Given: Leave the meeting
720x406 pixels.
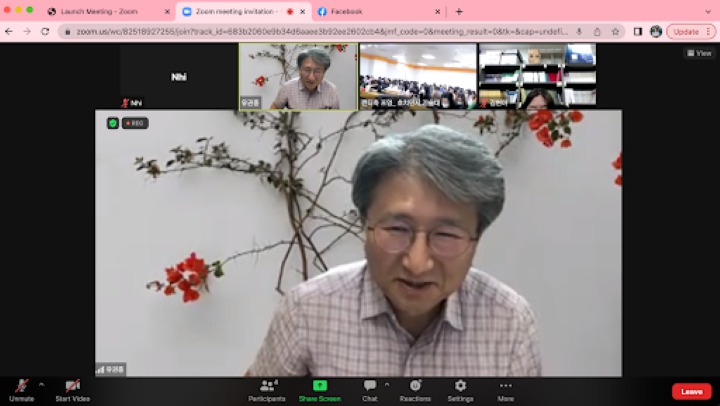Looking at the screenshot, I should (x=691, y=391).
